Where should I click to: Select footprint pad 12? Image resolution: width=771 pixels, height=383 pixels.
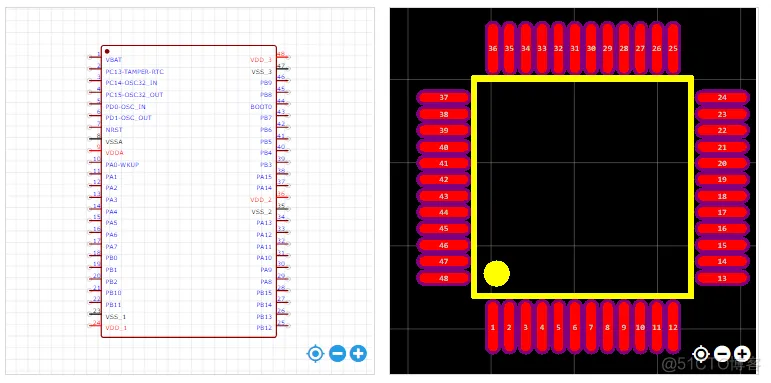tap(673, 327)
